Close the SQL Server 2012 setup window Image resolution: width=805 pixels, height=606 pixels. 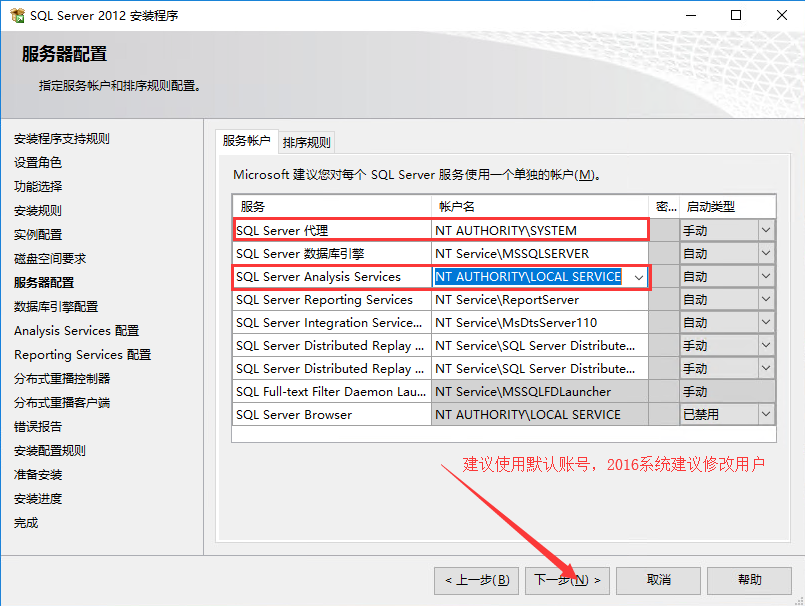point(781,15)
